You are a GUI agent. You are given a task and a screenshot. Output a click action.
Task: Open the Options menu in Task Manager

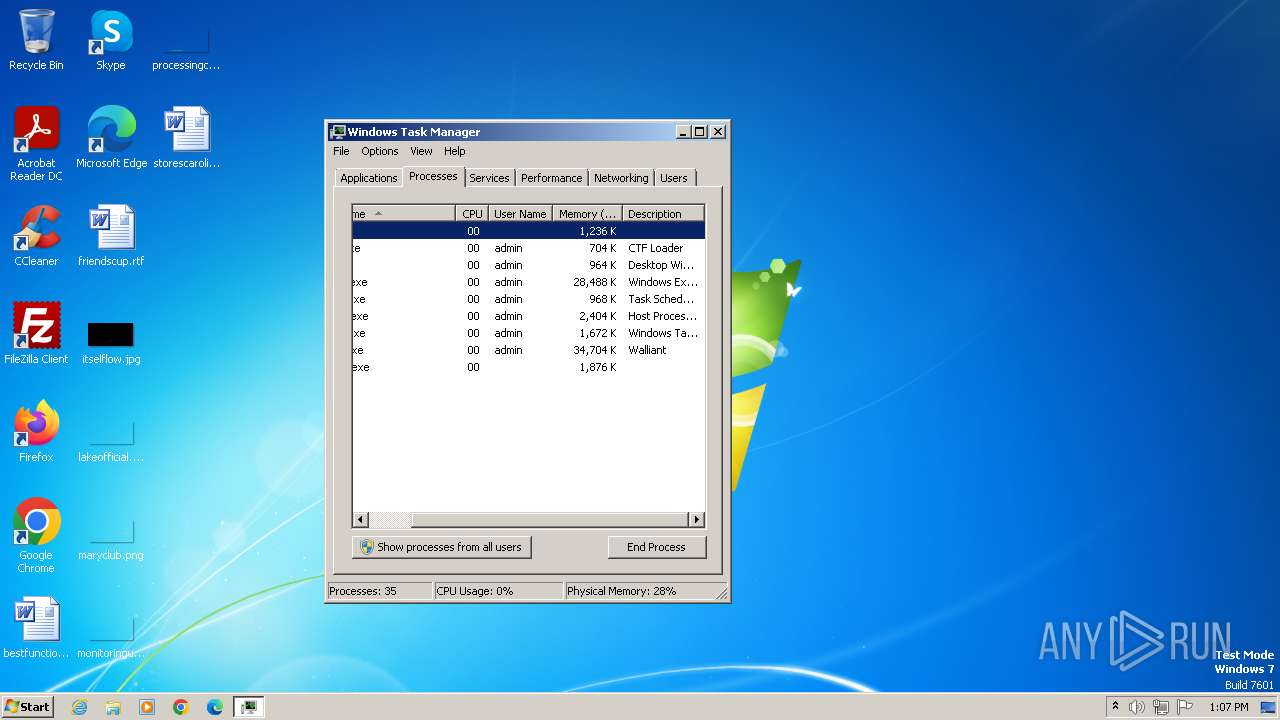pos(380,151)
